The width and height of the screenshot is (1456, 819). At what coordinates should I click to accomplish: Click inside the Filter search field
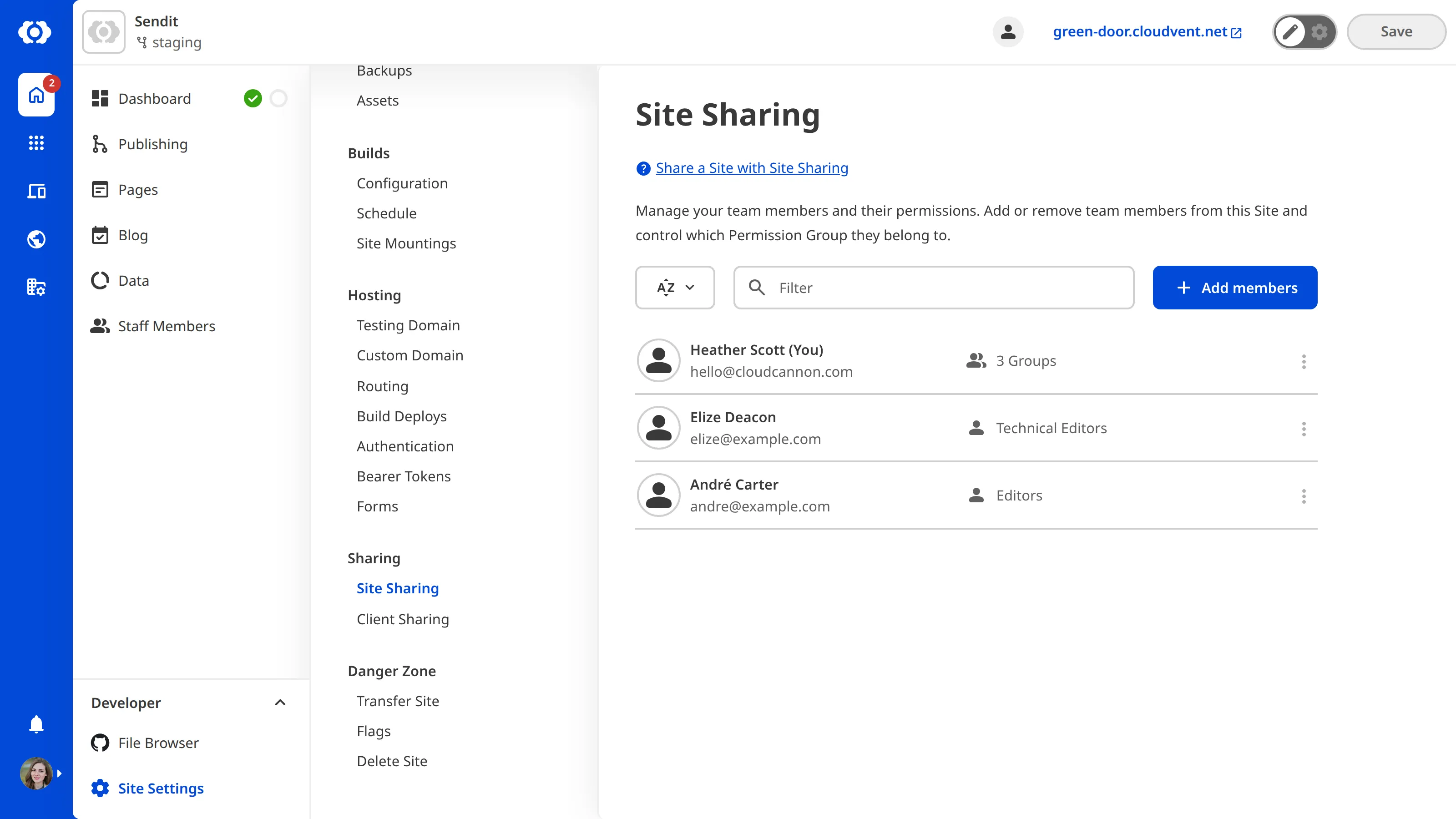[933, 287]
